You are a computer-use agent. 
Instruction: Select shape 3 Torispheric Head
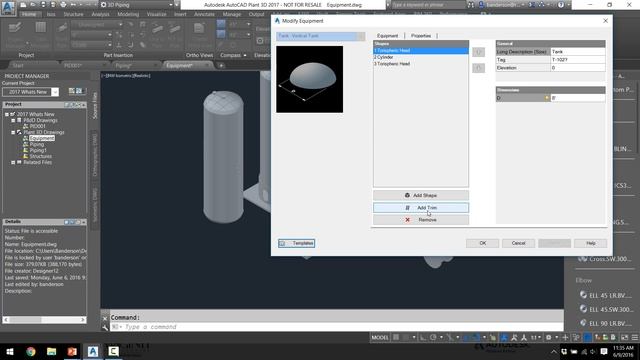coord(421,64)
